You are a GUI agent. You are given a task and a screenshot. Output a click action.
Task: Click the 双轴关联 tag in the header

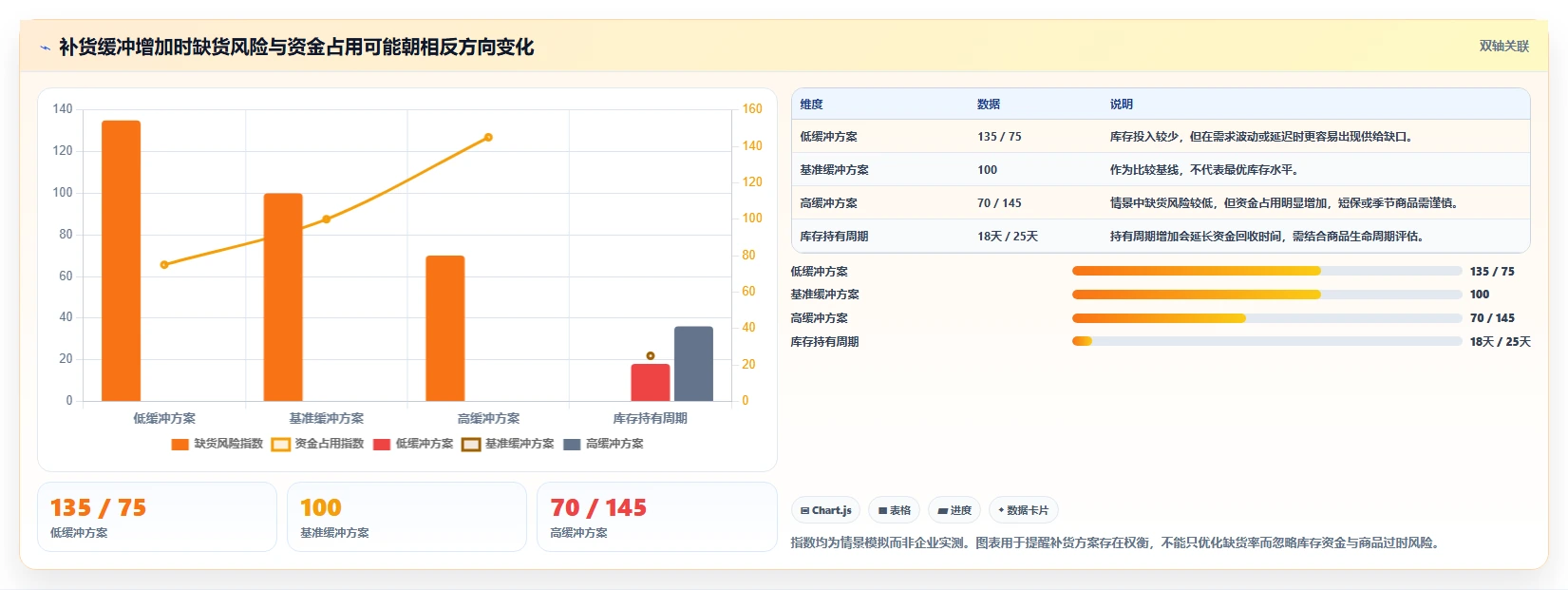[x=1504, y=46]
